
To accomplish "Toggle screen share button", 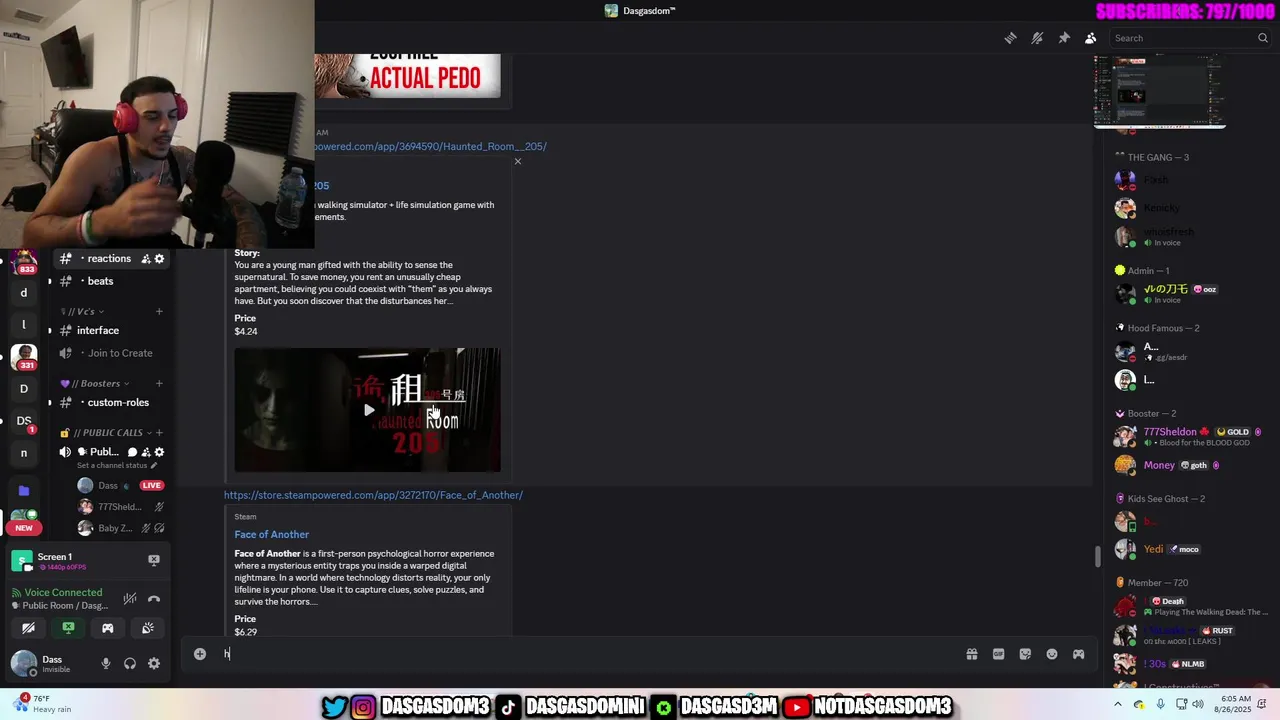I will pos(68,628).
